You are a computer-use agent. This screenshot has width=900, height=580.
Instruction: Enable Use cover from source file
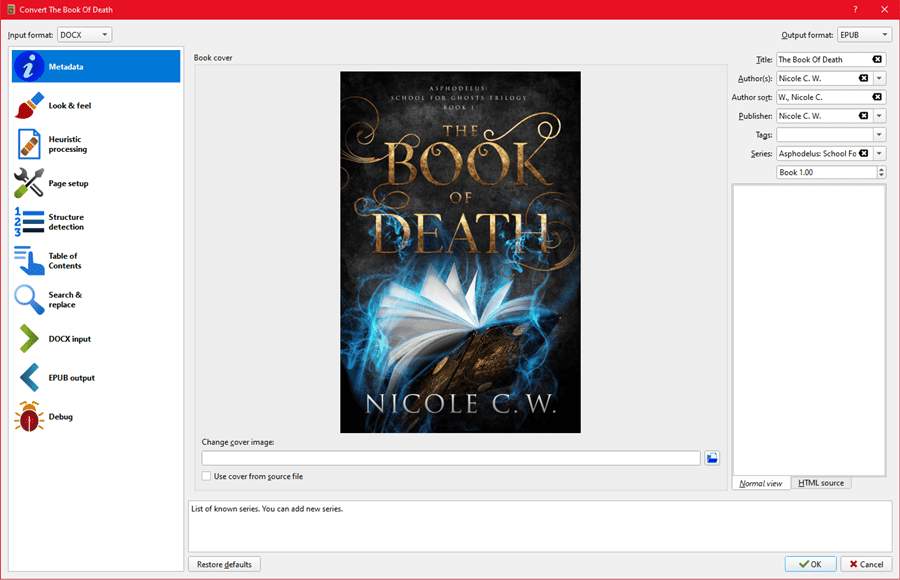[206, 476]
